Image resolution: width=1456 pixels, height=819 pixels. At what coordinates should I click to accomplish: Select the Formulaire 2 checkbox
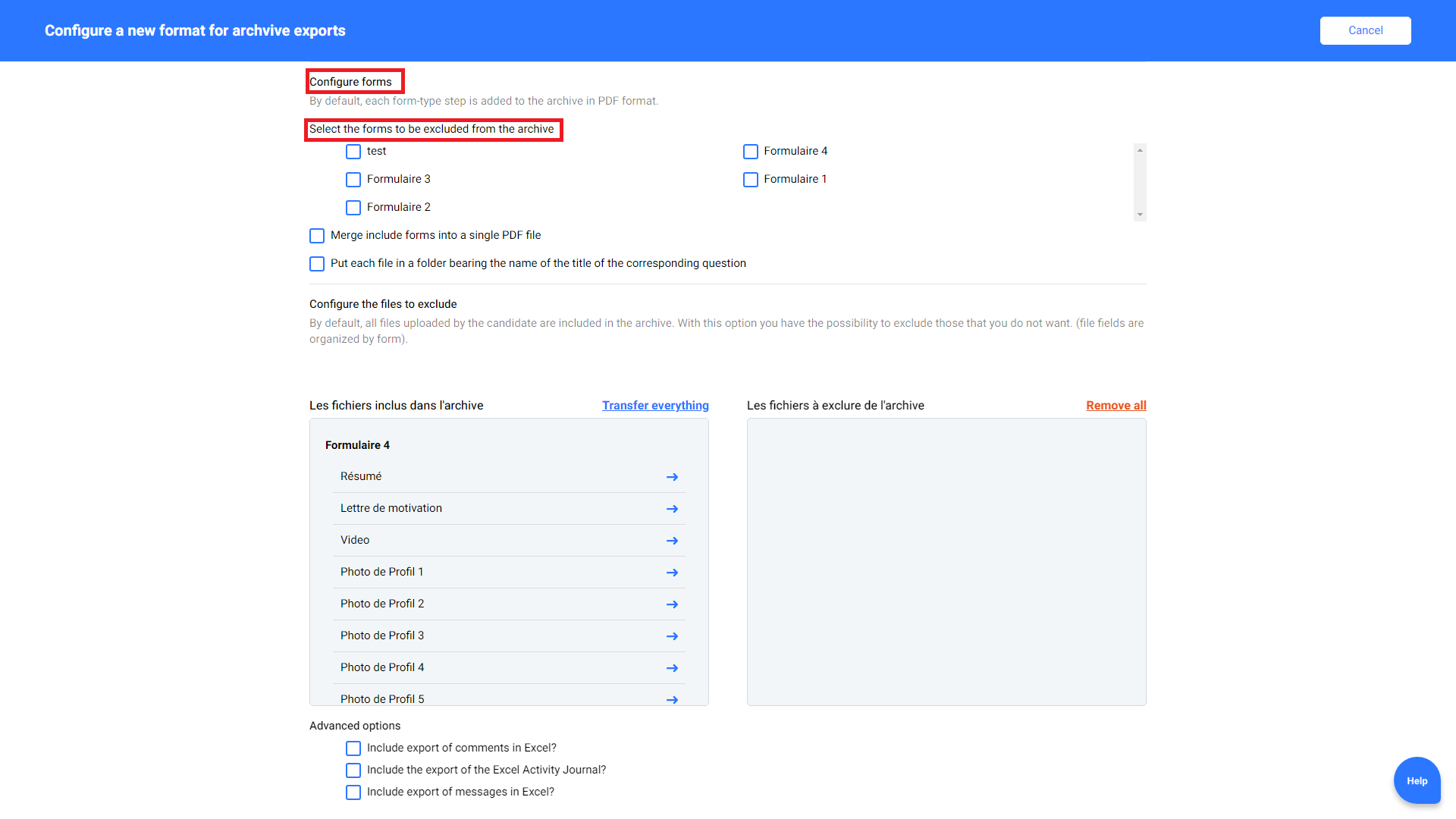(353, 208)
